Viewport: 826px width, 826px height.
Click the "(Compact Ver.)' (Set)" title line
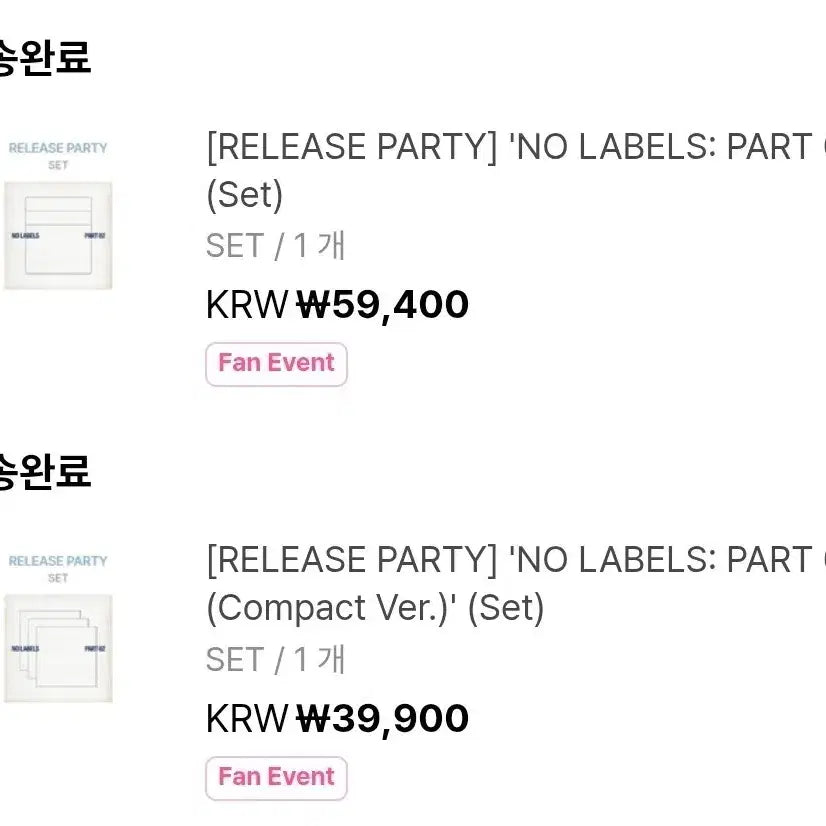[x=375, y=608]
